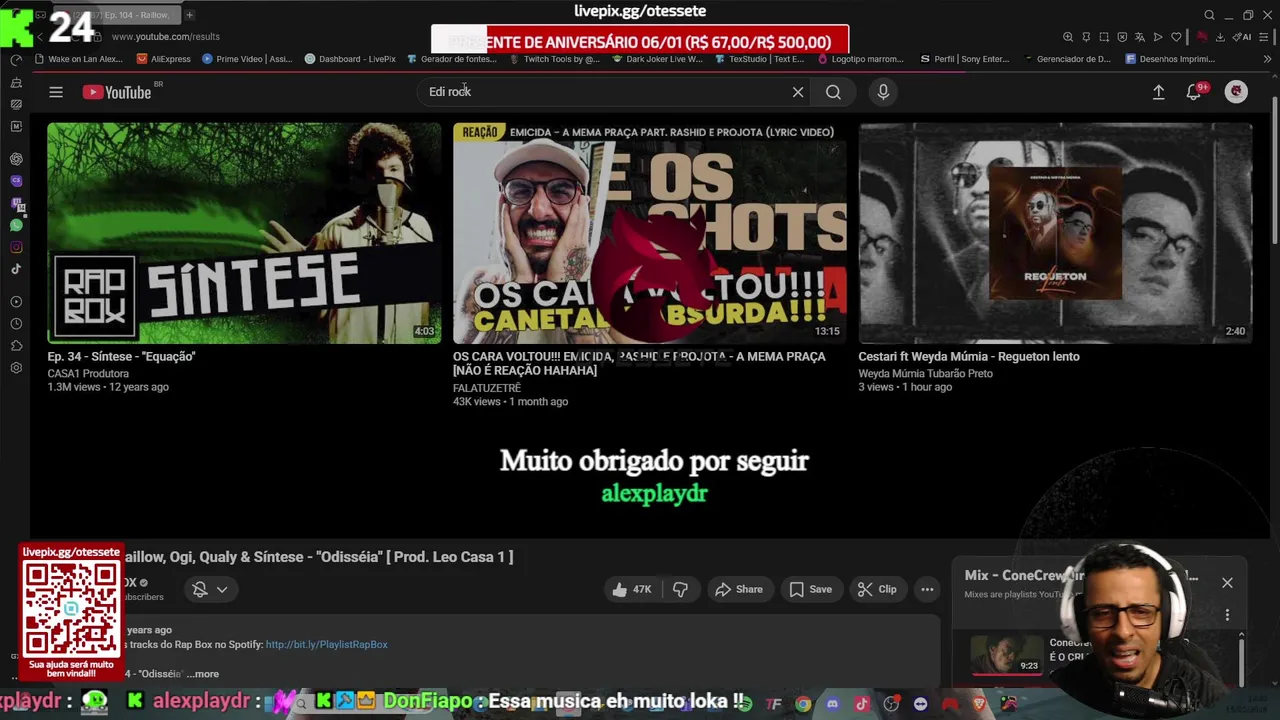Screen dimensions: 1280x720
Task: Open a new browser tab
Action: 189,15
